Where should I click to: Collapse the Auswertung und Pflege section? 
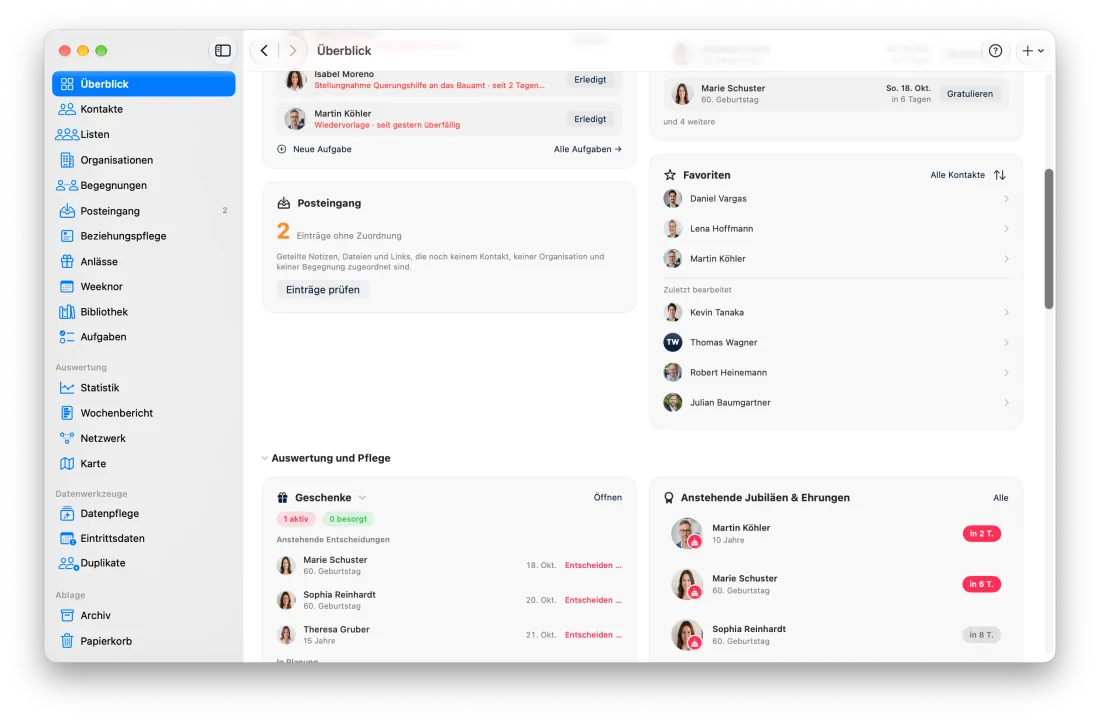[x=264, y=458]
